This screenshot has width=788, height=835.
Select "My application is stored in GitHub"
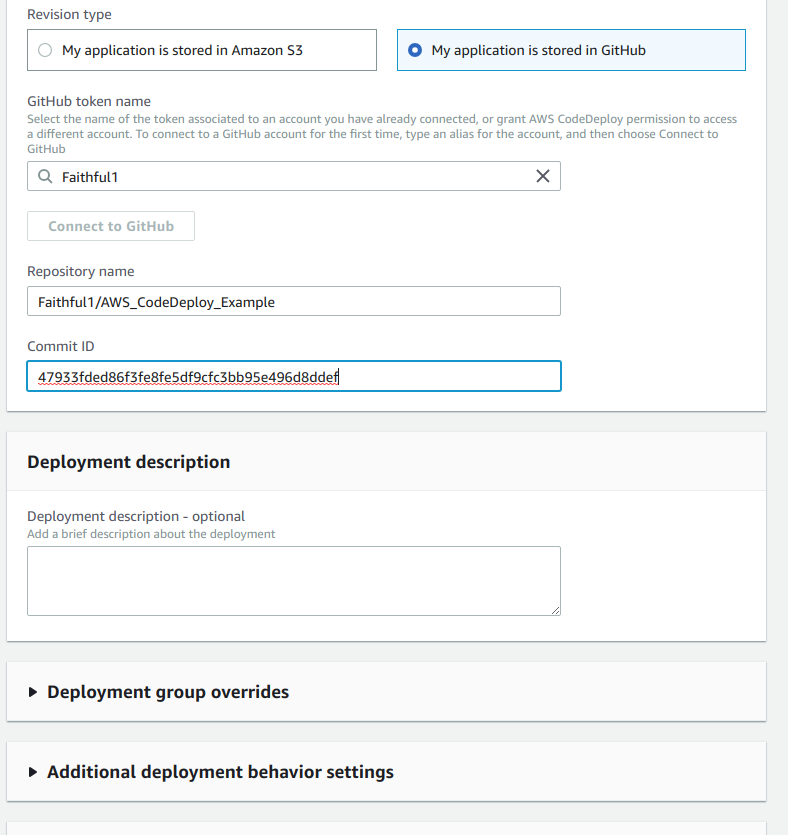(415, 50)
